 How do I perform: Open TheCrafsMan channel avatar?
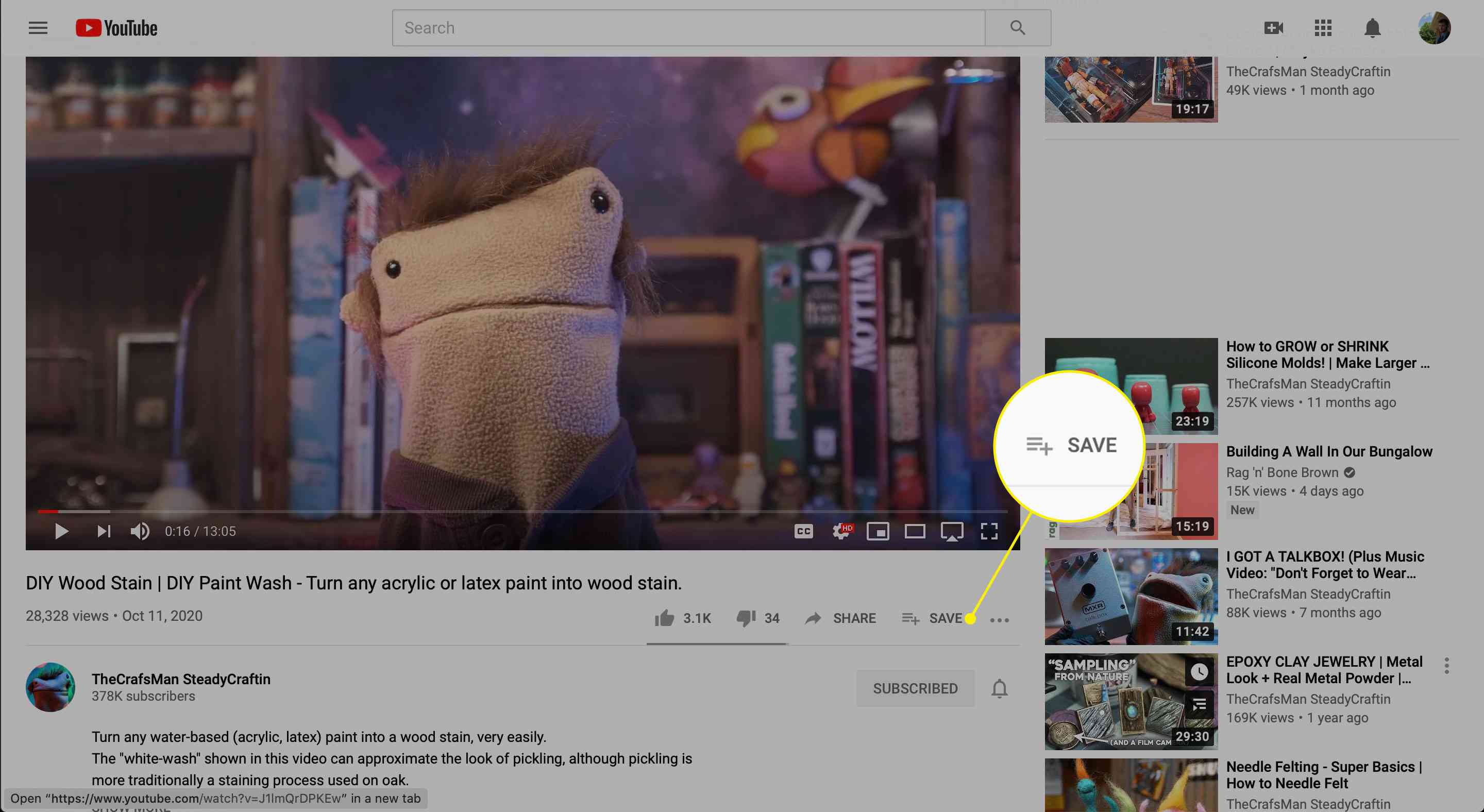50,687
